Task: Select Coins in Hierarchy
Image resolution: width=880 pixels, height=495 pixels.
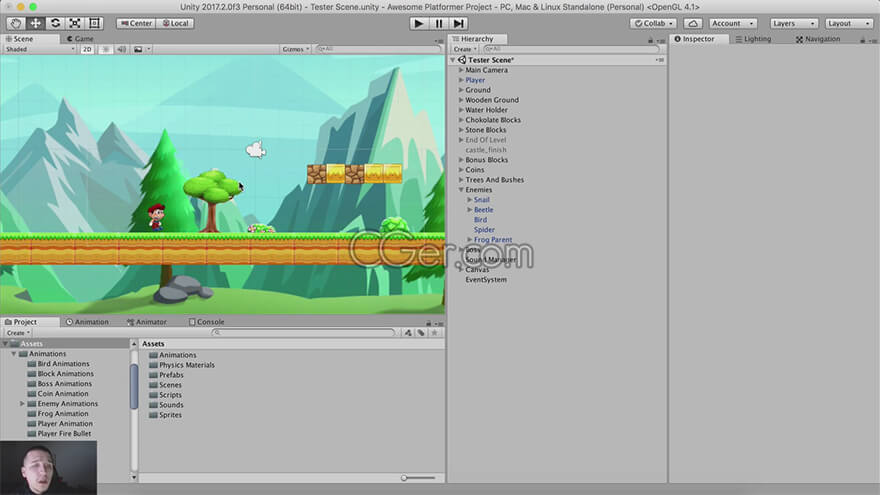Action: point(475,169)
